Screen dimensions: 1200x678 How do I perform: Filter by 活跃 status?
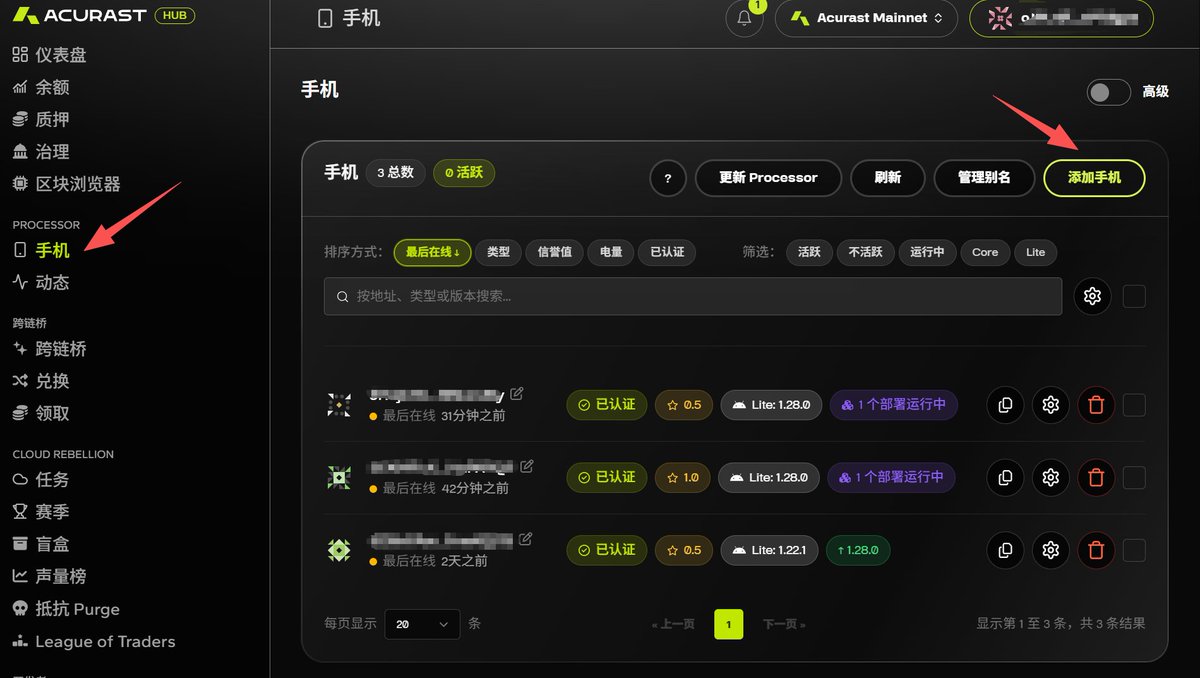tap(809, 252)
